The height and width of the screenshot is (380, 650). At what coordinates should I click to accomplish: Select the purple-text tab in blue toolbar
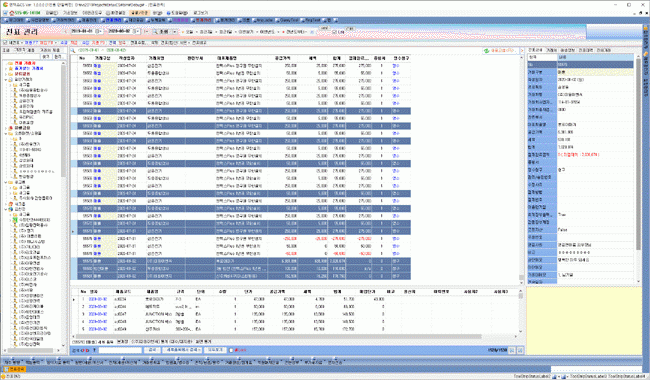(x=180, y=20)
